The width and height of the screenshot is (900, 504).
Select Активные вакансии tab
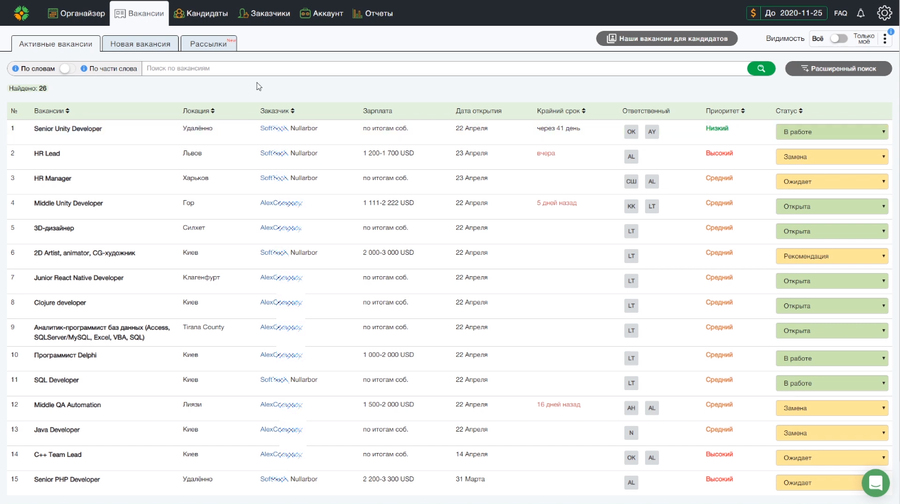click(x=56, y=44)
